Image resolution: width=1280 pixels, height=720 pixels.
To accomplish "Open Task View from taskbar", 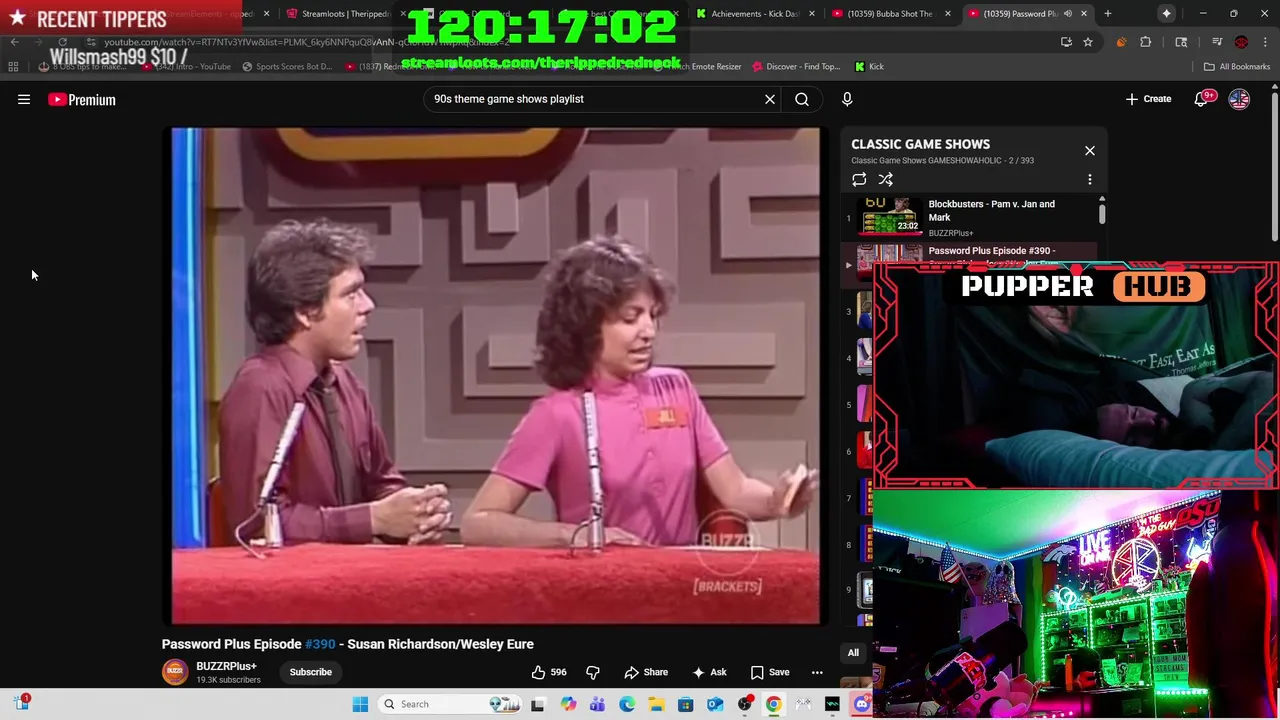I will tap(538, 704).
